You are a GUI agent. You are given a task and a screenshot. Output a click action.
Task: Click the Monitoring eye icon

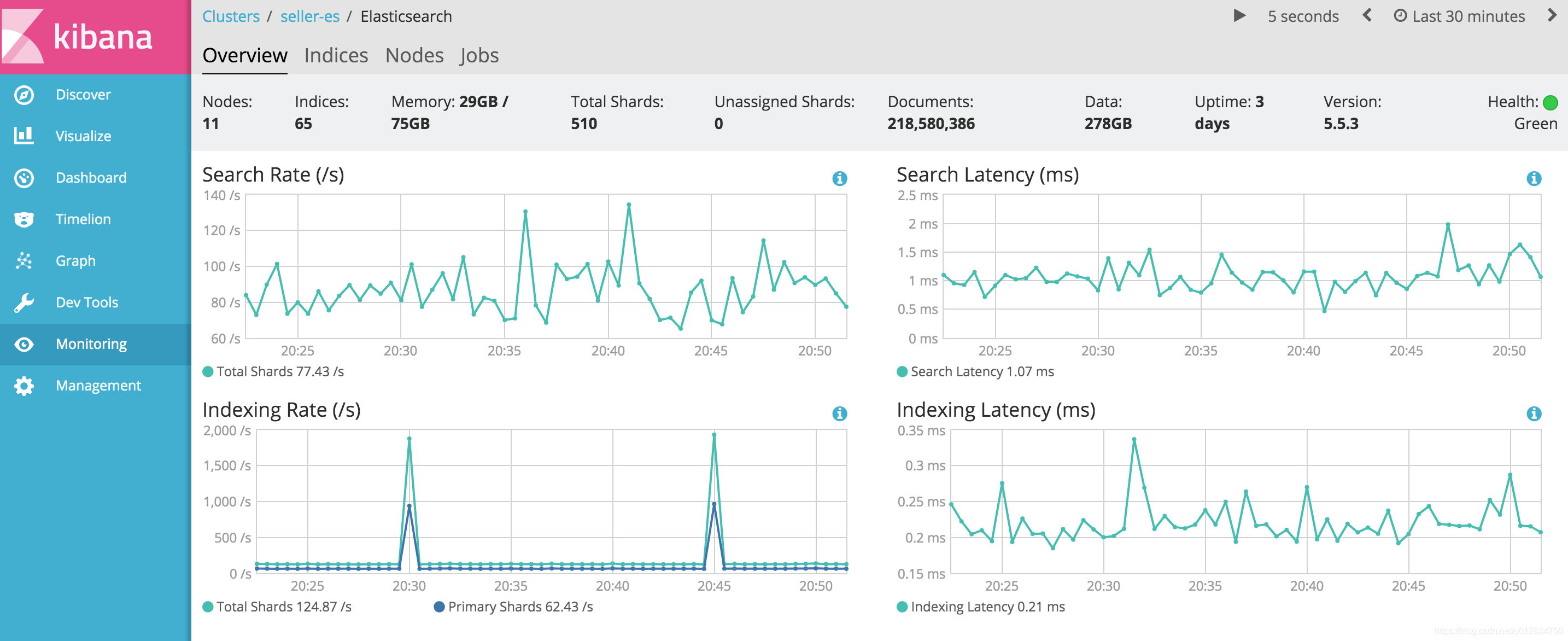click(x=24, y=345)
